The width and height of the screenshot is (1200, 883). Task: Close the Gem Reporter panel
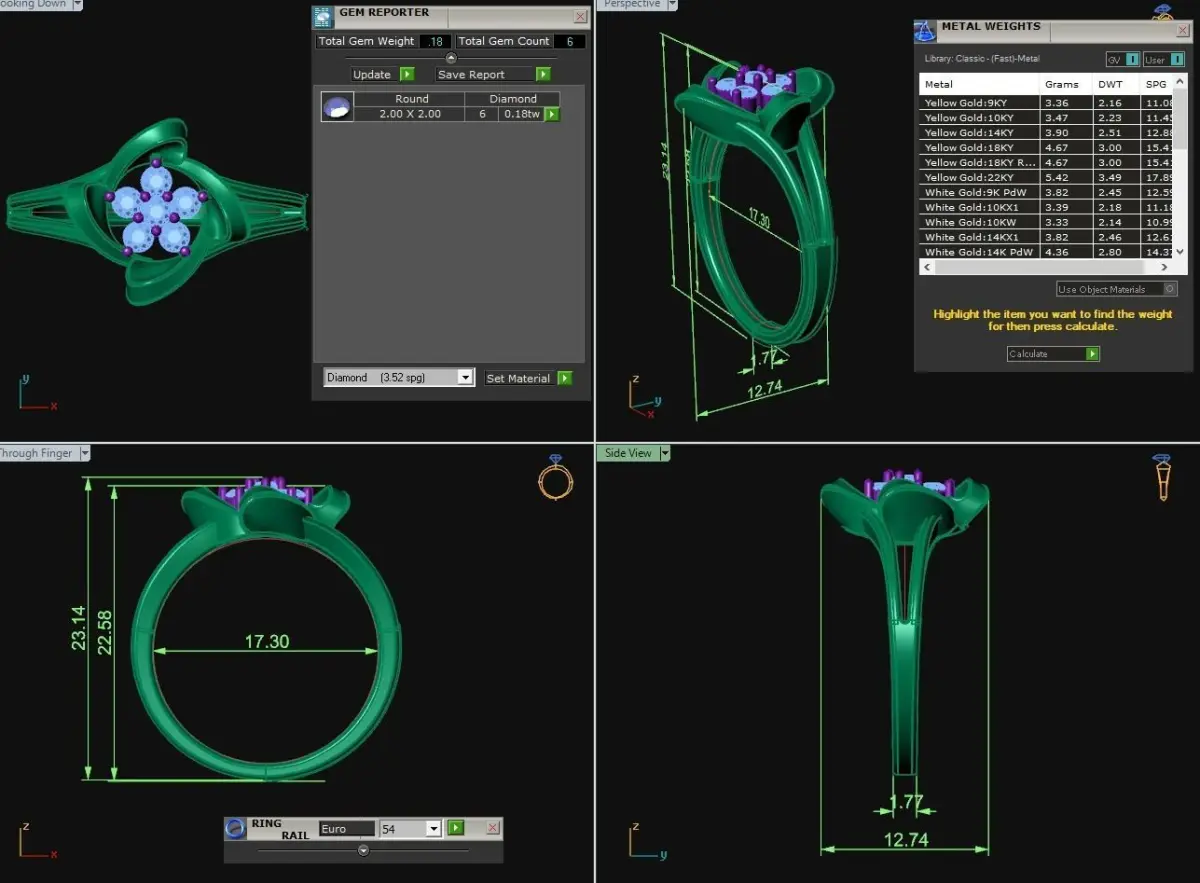[580, 17]
